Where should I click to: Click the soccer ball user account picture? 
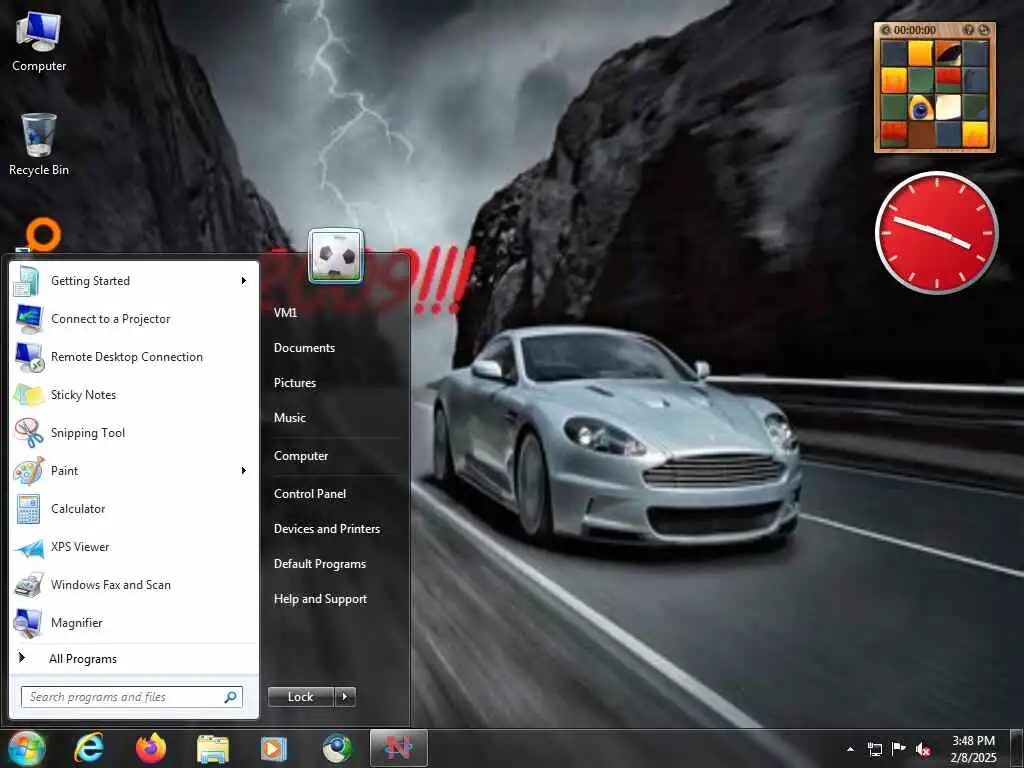point(336,256)
